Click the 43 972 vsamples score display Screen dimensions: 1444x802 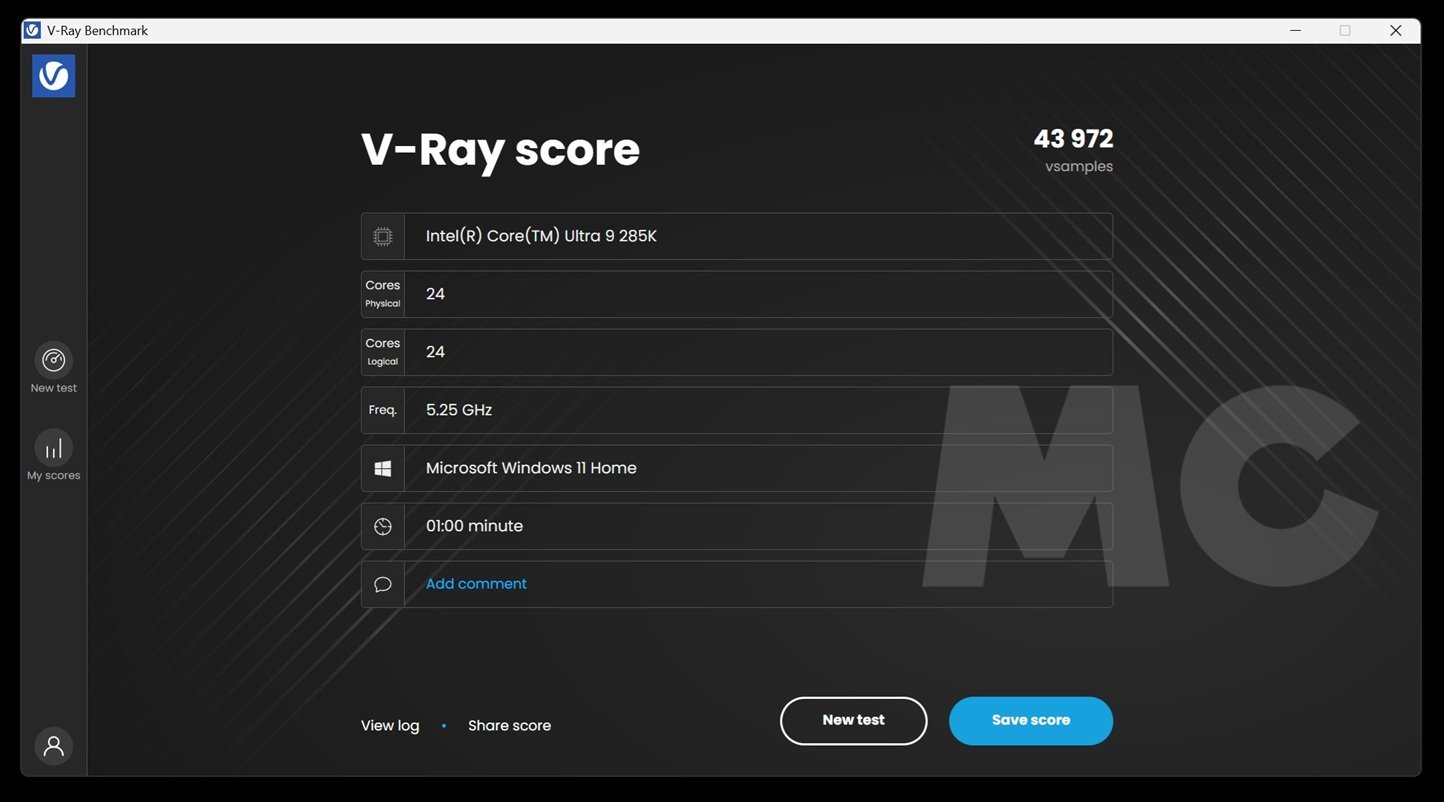(x=1073, y=140)
